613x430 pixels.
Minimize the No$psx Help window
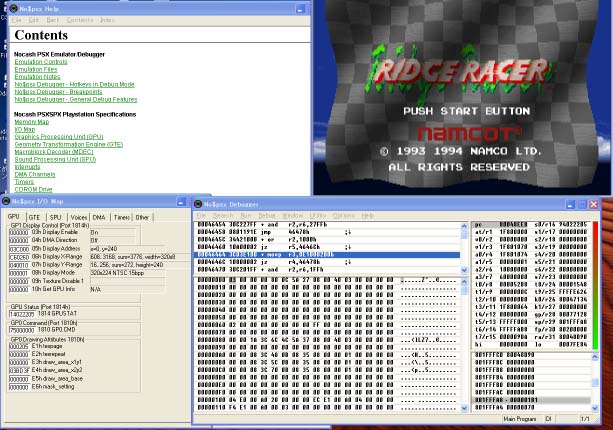(300, 9)
